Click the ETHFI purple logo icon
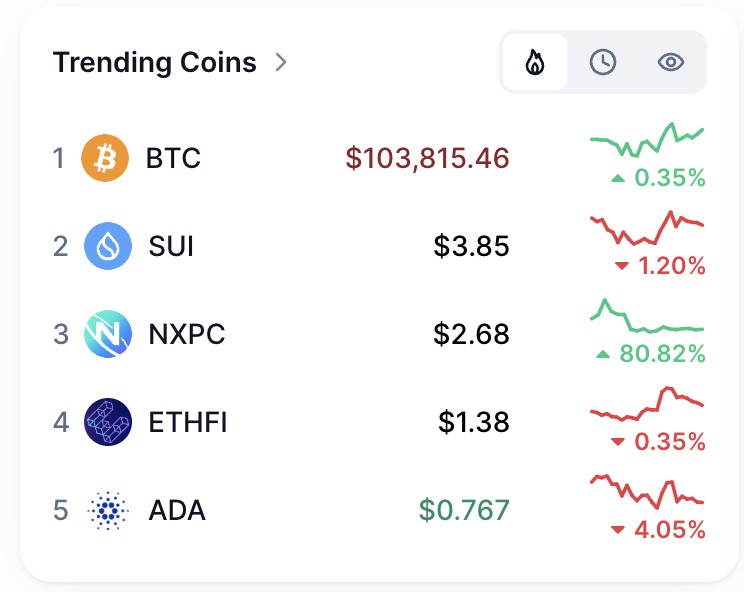The image size is (744, 592). pyautogui.click(x=108, y=422)
